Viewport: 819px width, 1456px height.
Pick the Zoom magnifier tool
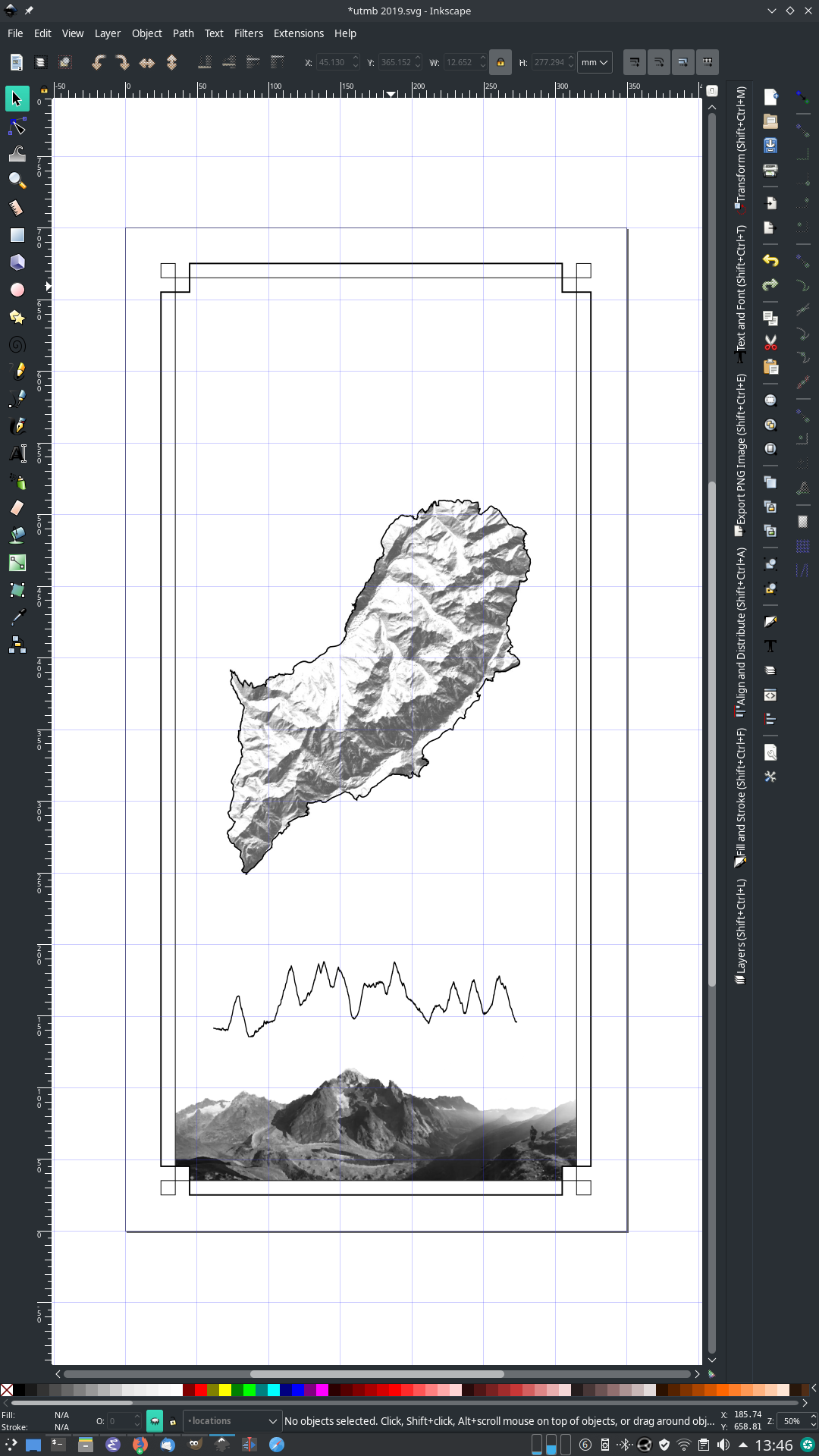(17, 180)
